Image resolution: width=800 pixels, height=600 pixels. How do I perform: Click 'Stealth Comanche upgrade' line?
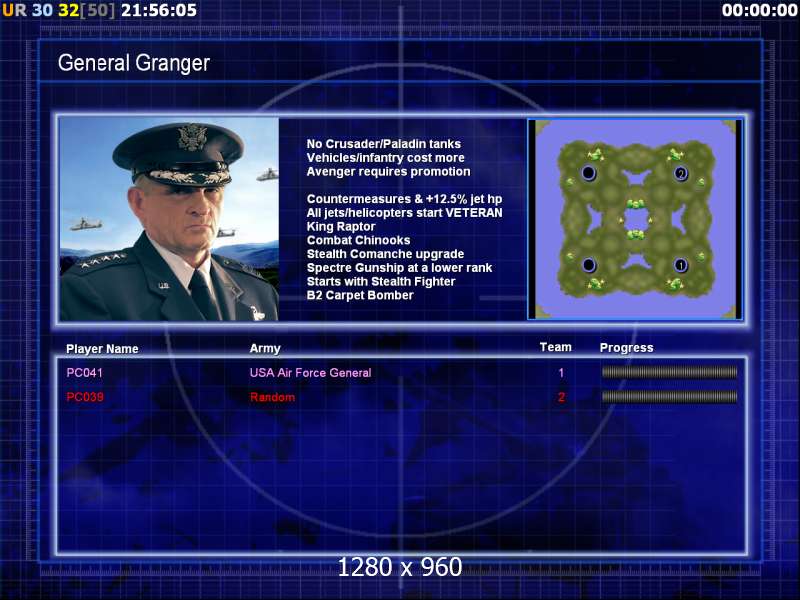coord(385,254)
